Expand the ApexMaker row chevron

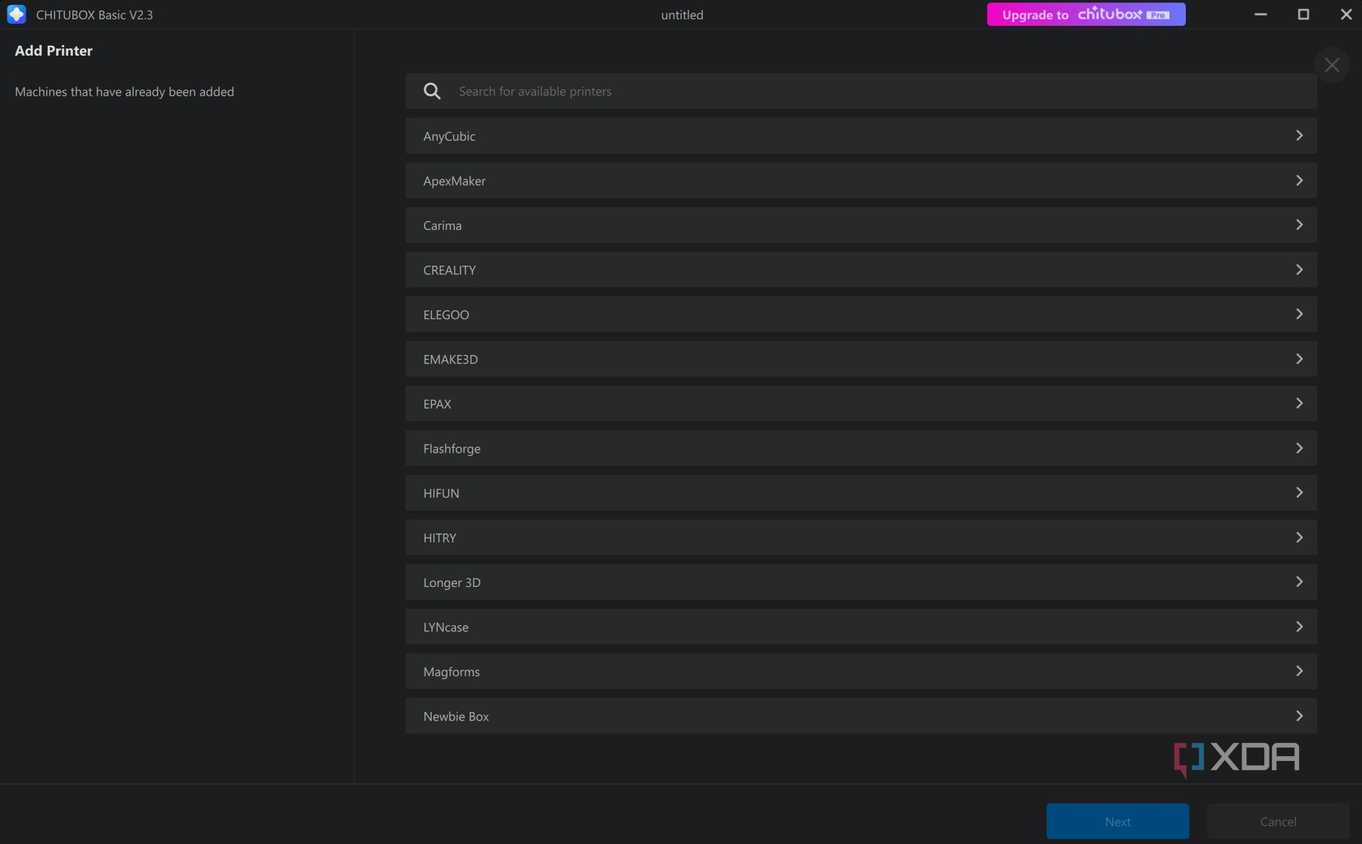pyautogui.click(x=1299, y=181)
